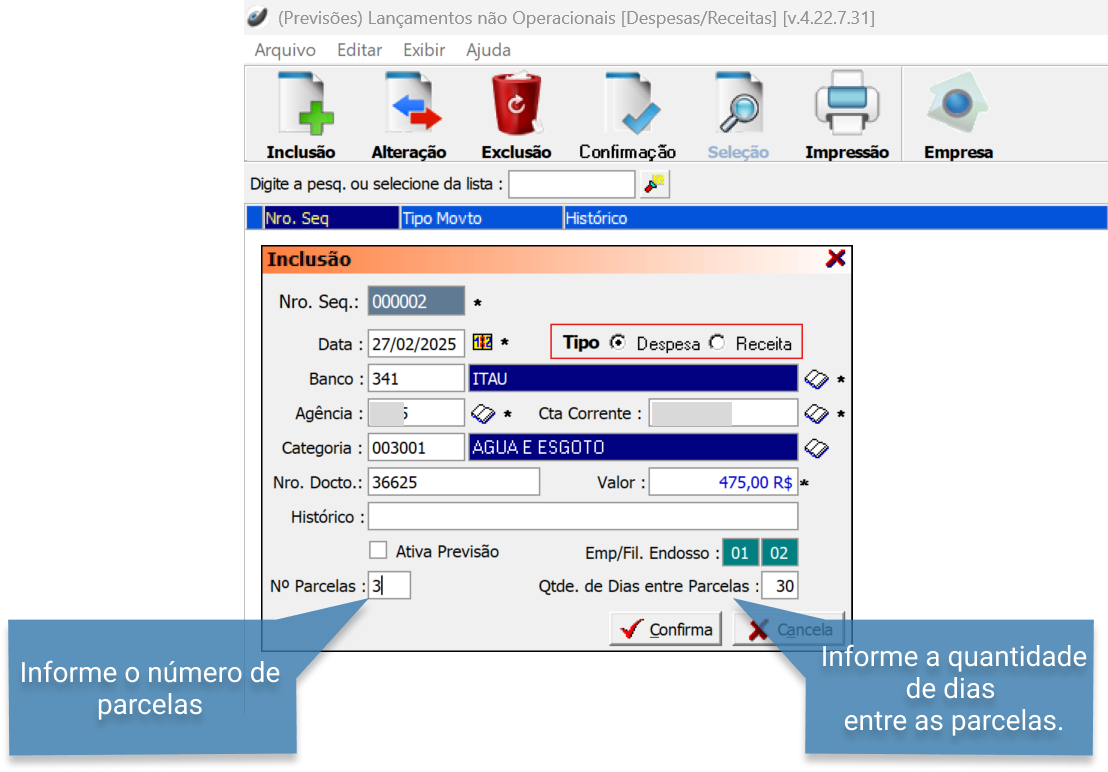Image resolution: width=1108 pixels, height=772 pixels.
Task: Click the Empresa toolbar icon
Action: point(957,105)
